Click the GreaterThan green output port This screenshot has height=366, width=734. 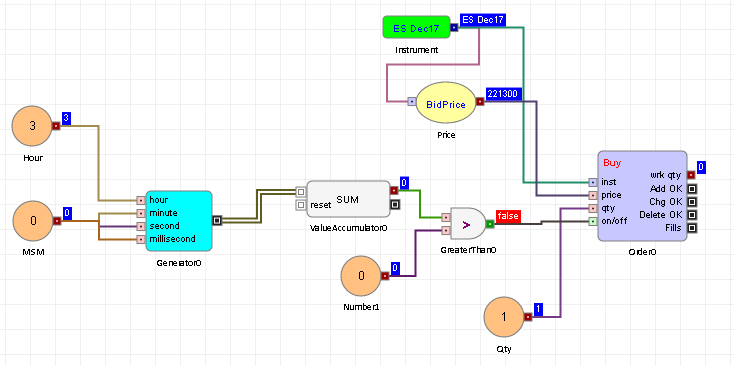[x=490, y=224]
